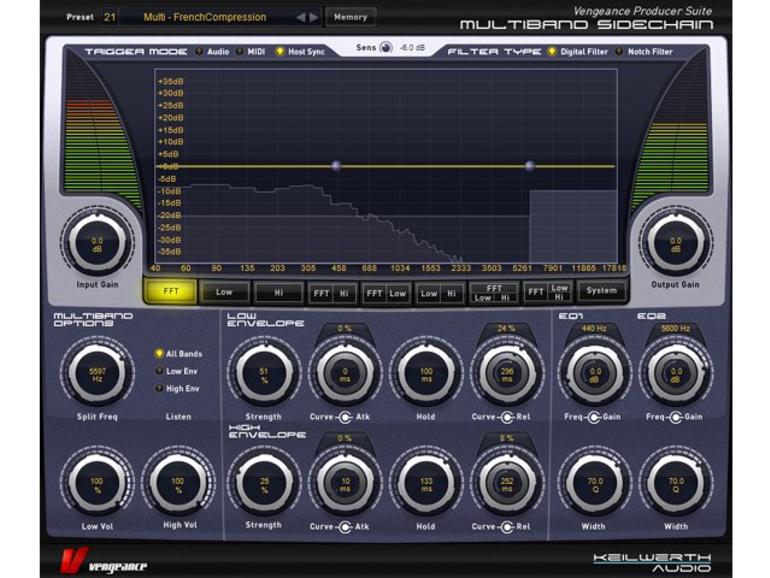Click the -6.0 dB sensitivity value
Image resolution: width=770 pixels, height=578 pixels.
coord(412,48)
